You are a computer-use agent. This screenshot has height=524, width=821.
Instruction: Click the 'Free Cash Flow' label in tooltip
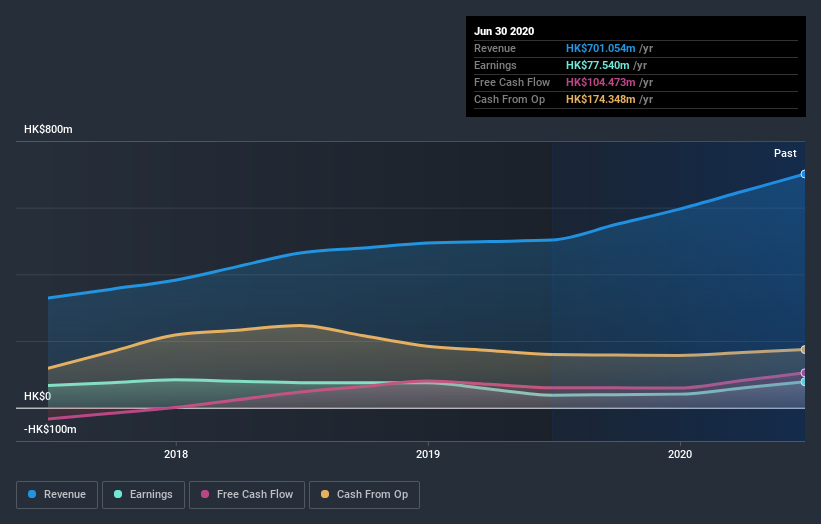tap(512, 82)
